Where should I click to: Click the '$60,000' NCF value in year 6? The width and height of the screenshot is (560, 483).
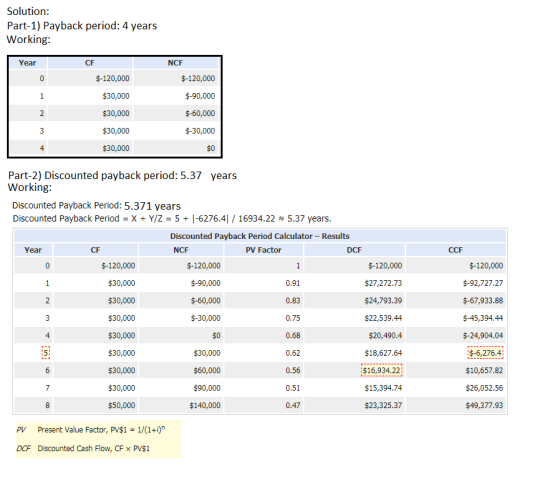click(x=207, y=370)
